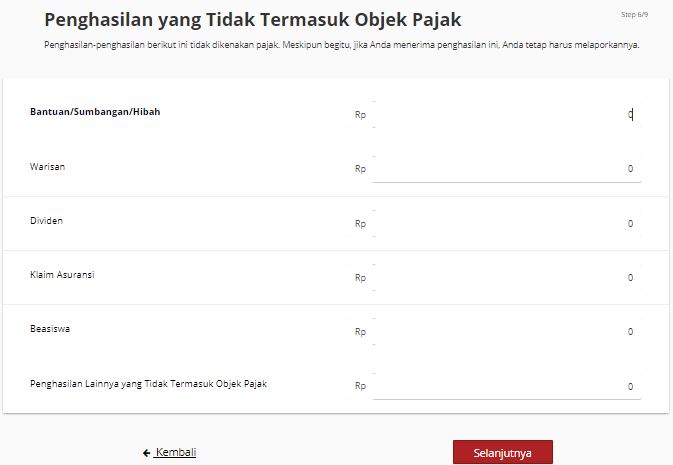Select the Klaim Asuransi amount field
The image size is (673, 465).
[x=506, y=277]
